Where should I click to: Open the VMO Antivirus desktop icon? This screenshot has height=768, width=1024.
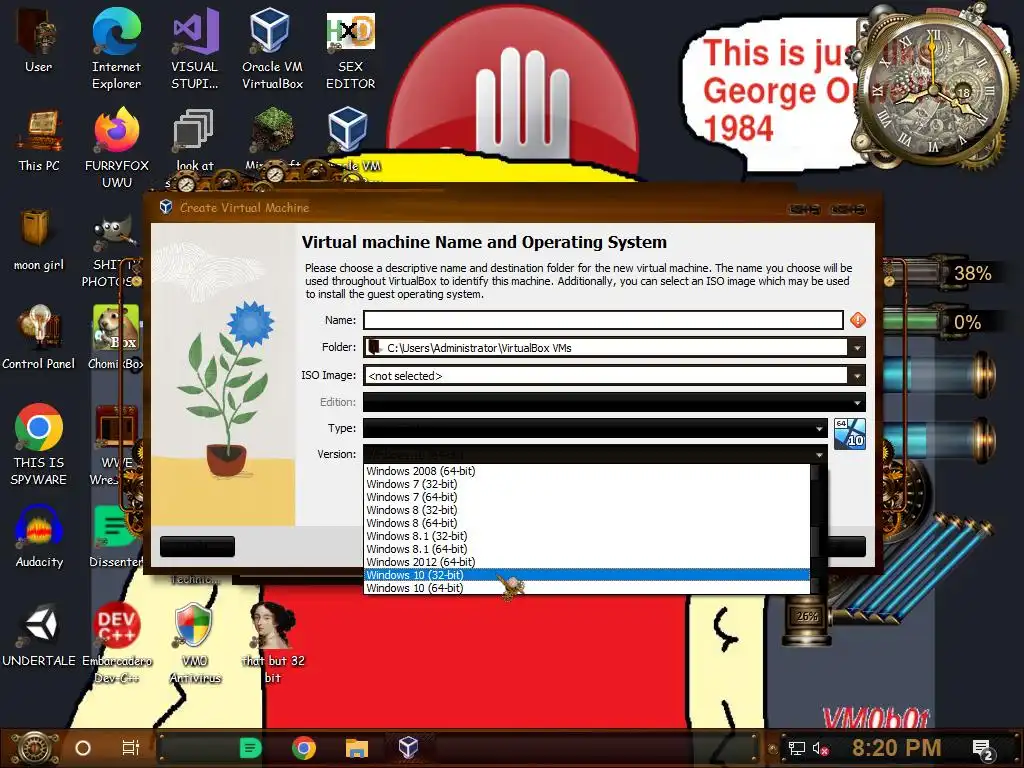tap(195, 643)
